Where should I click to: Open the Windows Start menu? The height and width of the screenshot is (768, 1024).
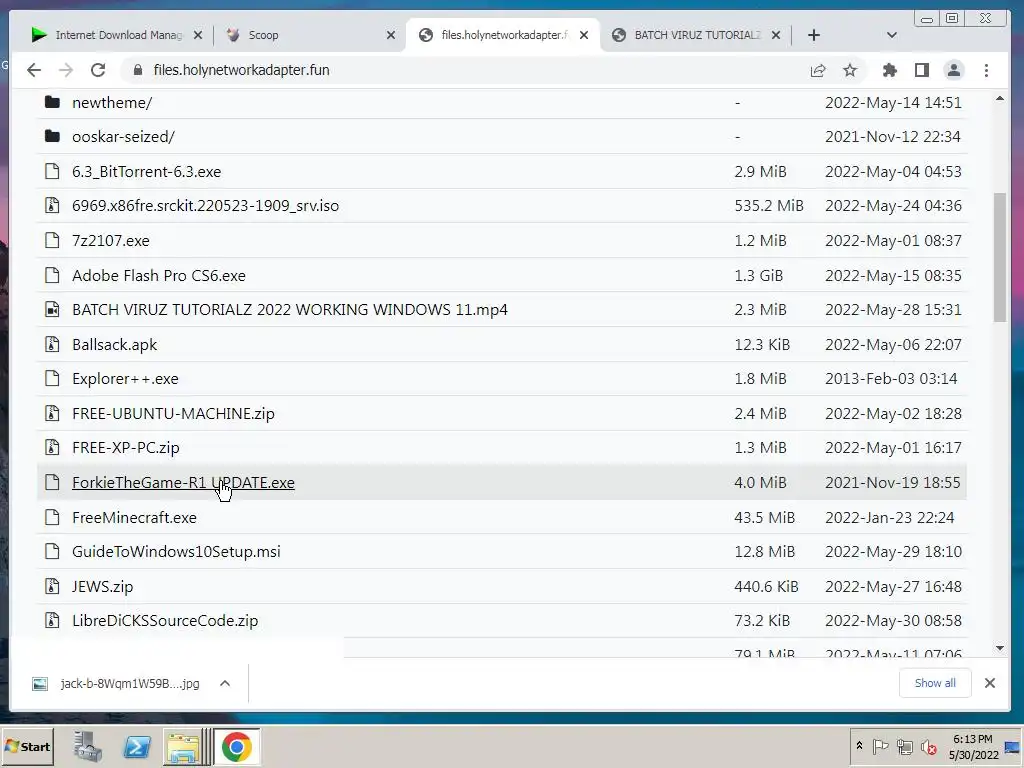coord(27,746)
